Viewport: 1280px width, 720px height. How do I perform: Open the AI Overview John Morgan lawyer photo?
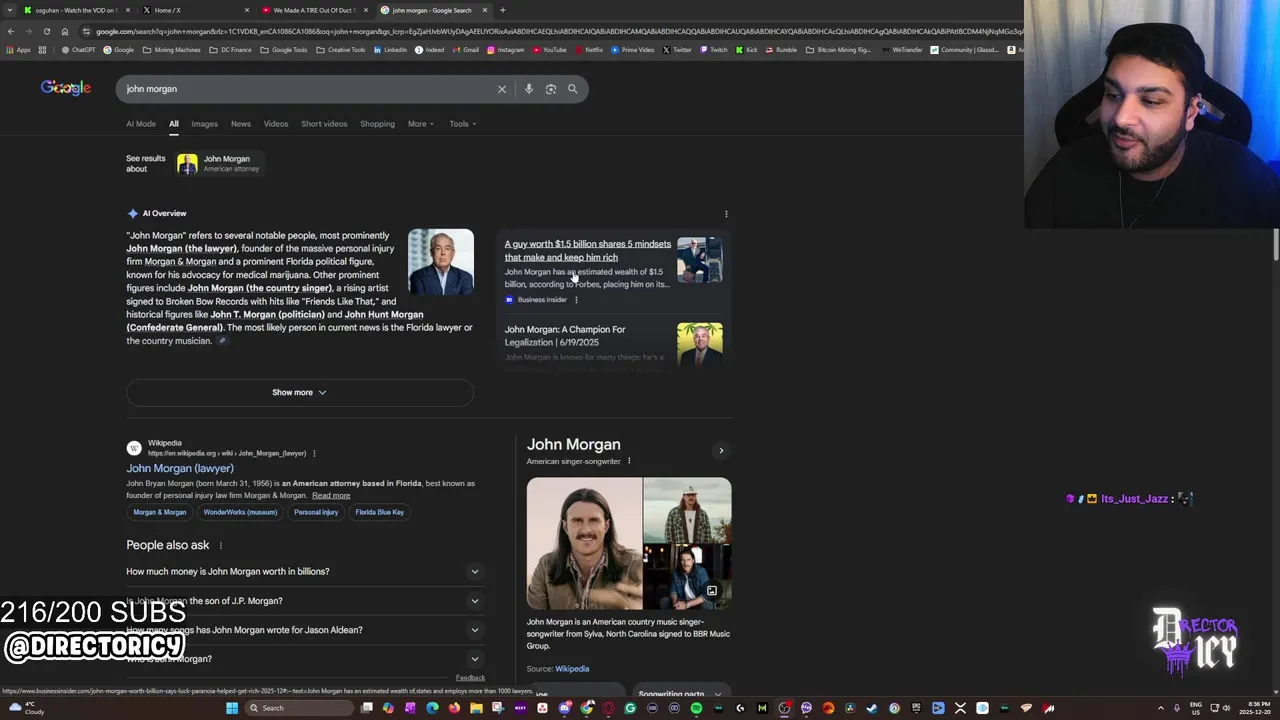pyautogui.click(x=441, y=263)
